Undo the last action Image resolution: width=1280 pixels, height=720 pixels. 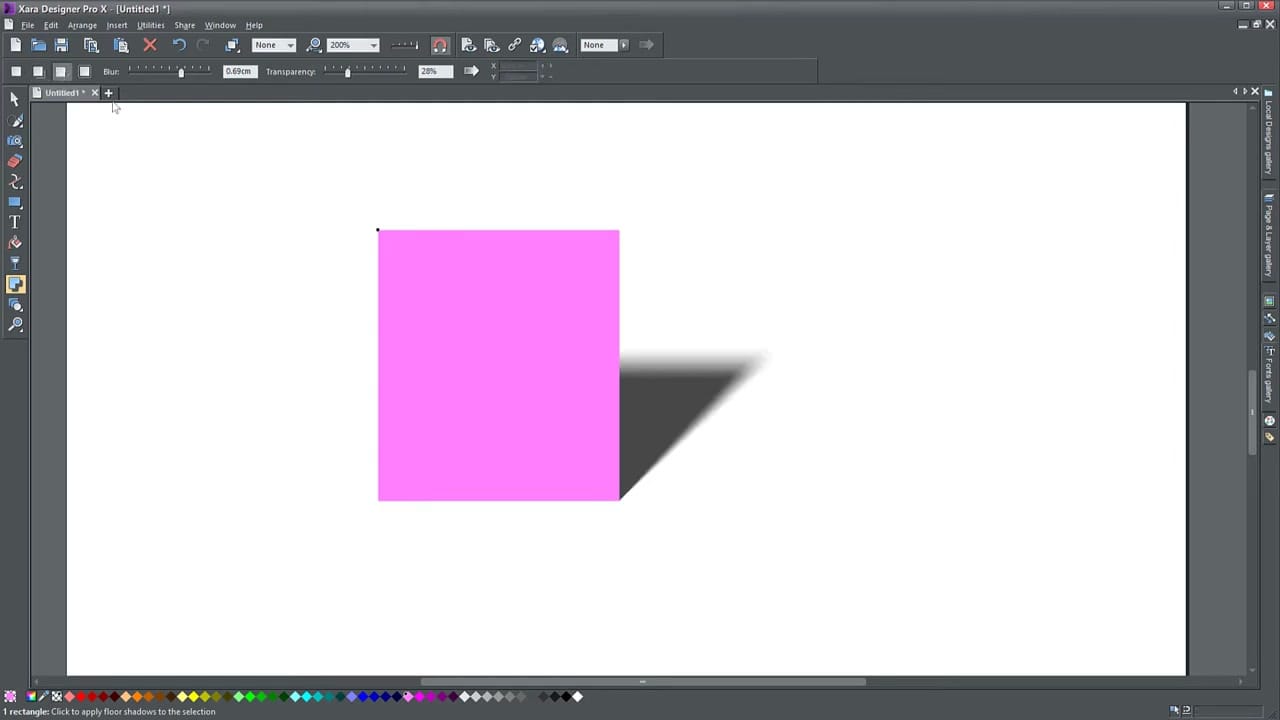[x=178, y=44]
